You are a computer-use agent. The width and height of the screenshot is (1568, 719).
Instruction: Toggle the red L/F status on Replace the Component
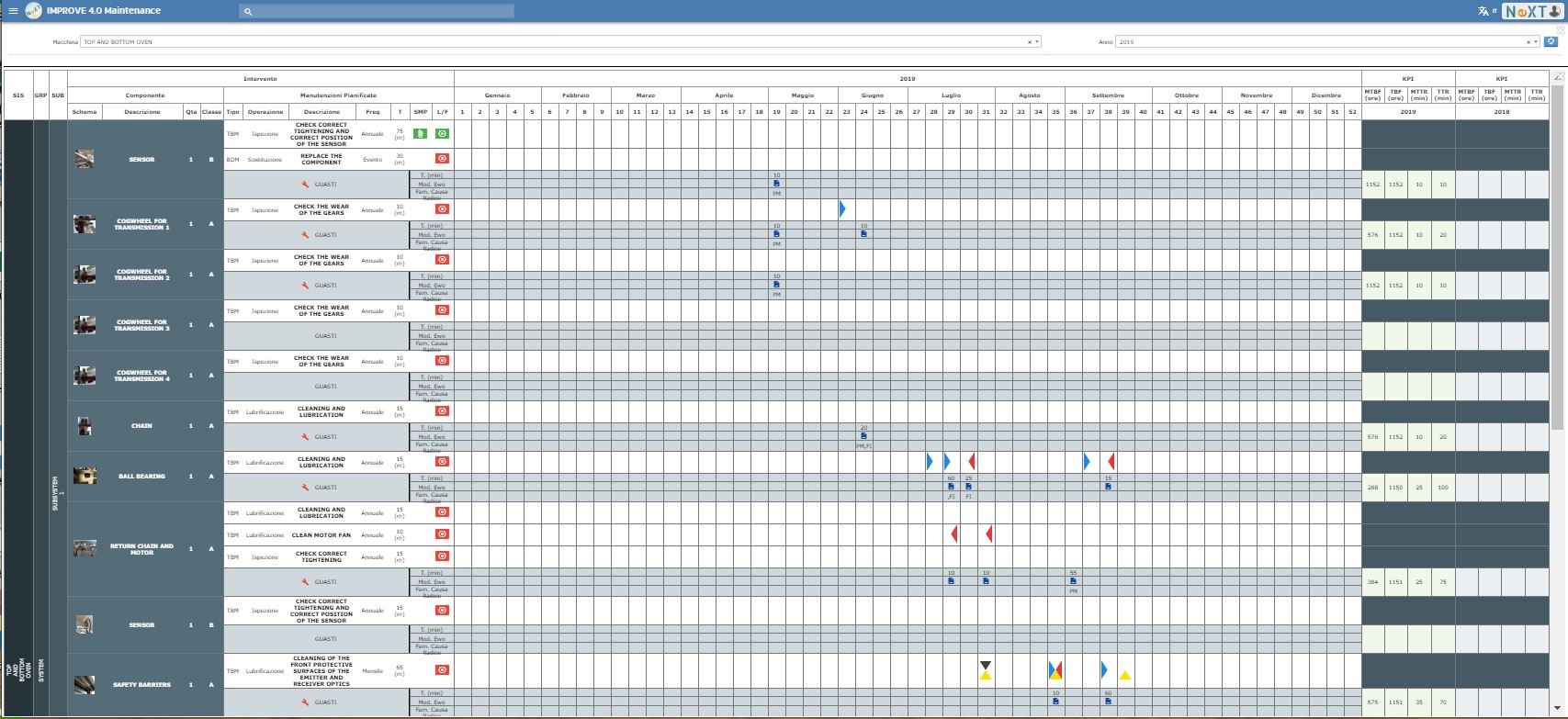(x=442, y=159)
